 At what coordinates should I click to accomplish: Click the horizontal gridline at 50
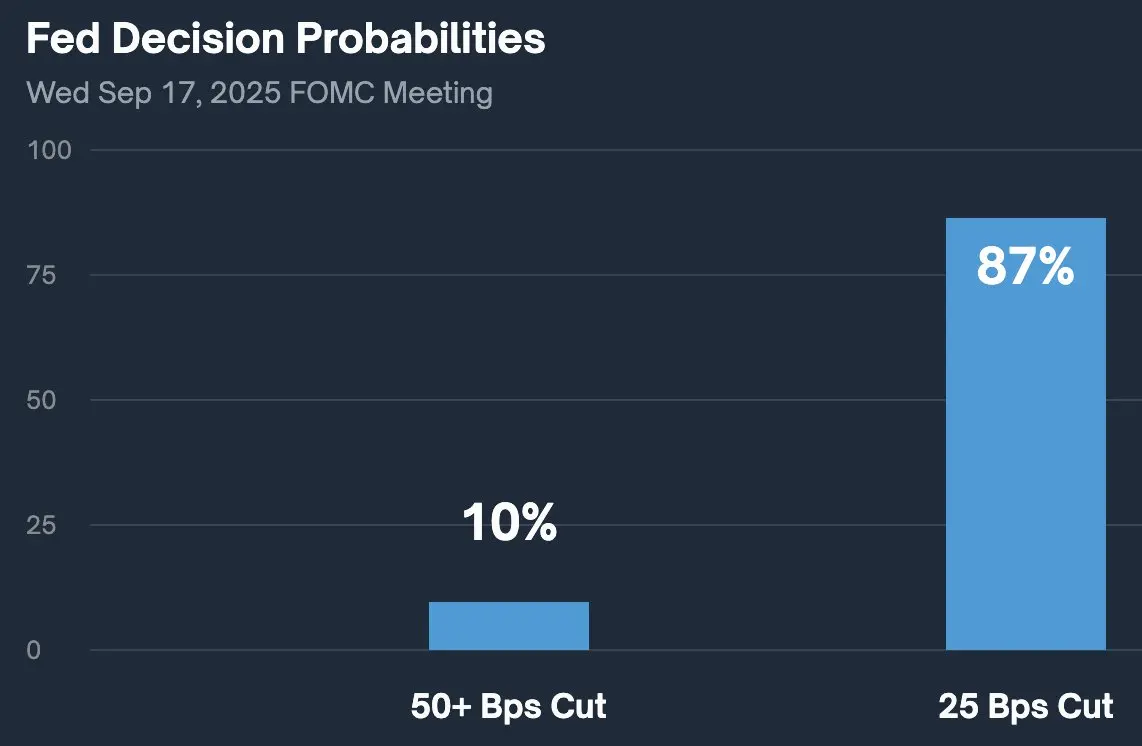point(517,400)
